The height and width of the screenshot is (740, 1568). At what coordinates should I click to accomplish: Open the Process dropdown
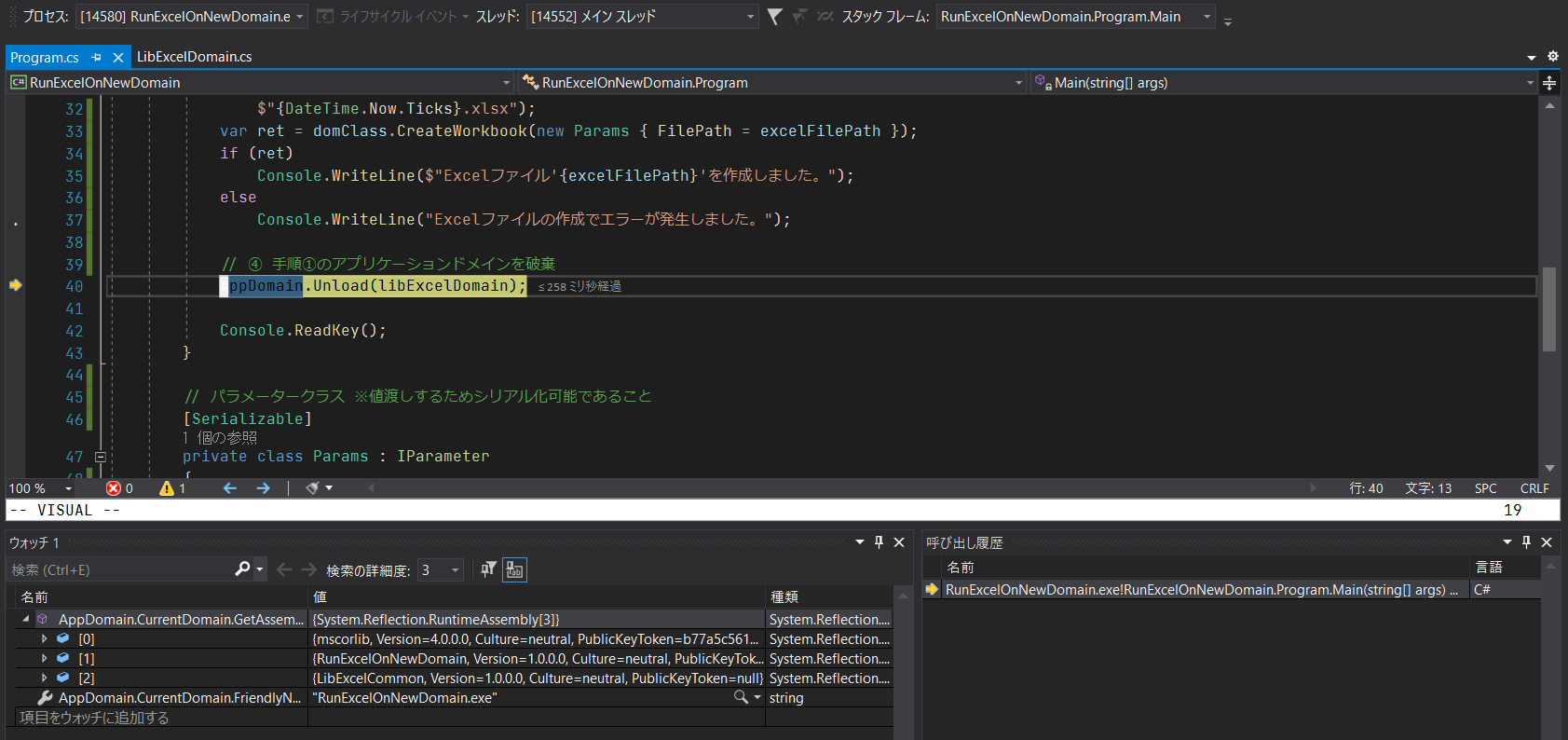point(192,17)
